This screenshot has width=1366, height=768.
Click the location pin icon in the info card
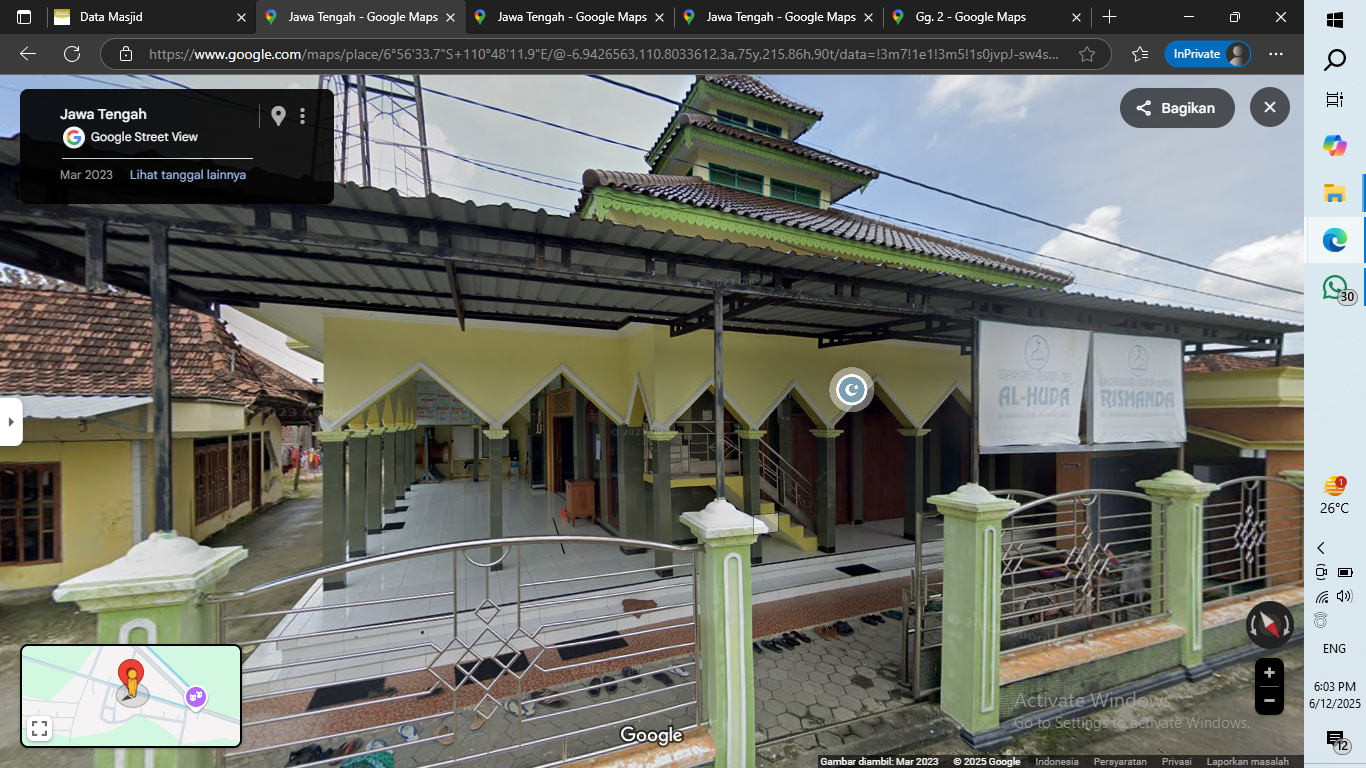pos(278,116)
